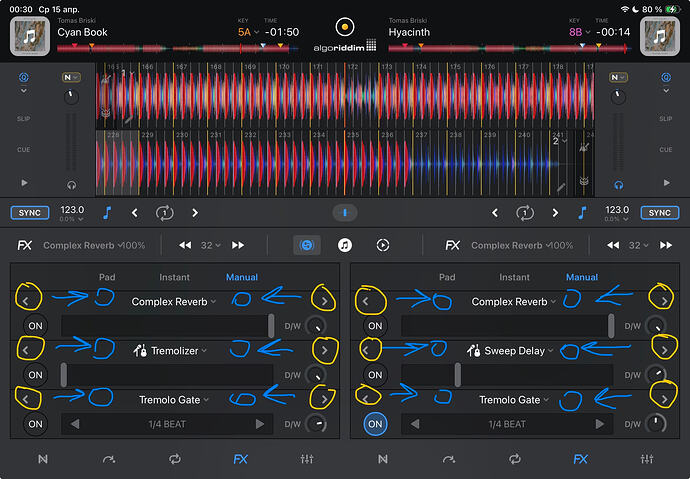The image size is (690, 479).
Task: Click the music library note icon
Action: point(345,245)
